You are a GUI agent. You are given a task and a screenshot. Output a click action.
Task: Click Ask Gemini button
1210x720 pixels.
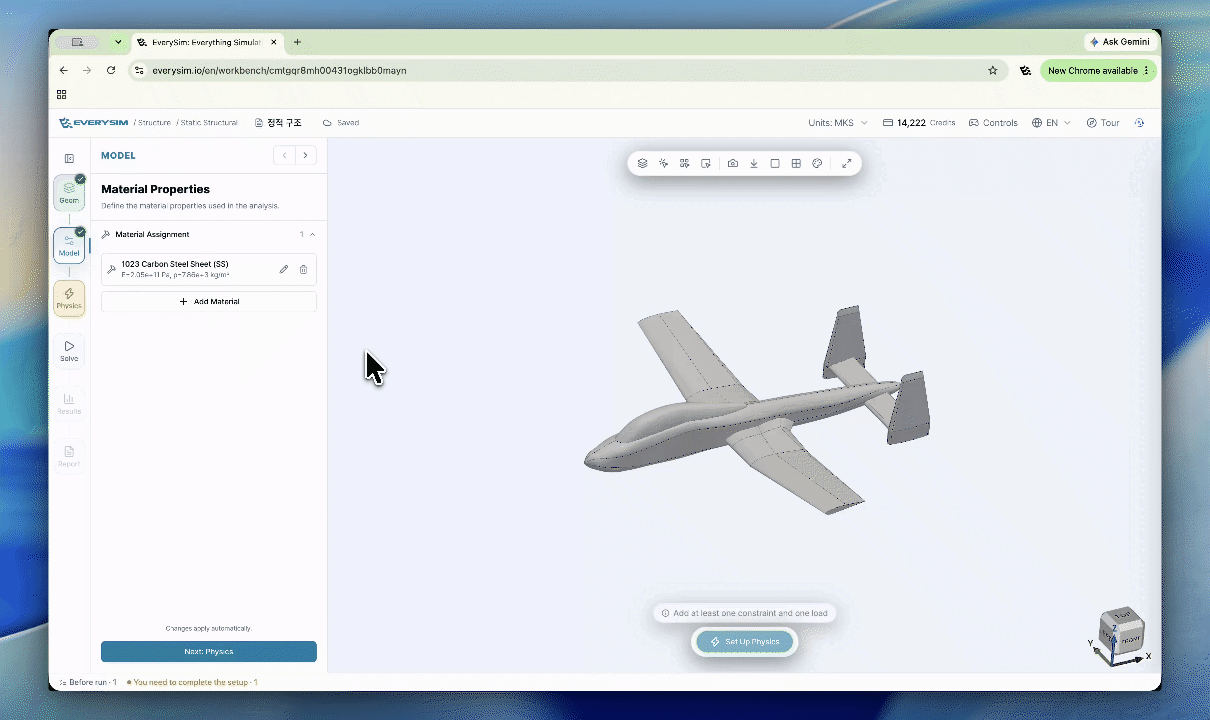(x=1119, y=42)
